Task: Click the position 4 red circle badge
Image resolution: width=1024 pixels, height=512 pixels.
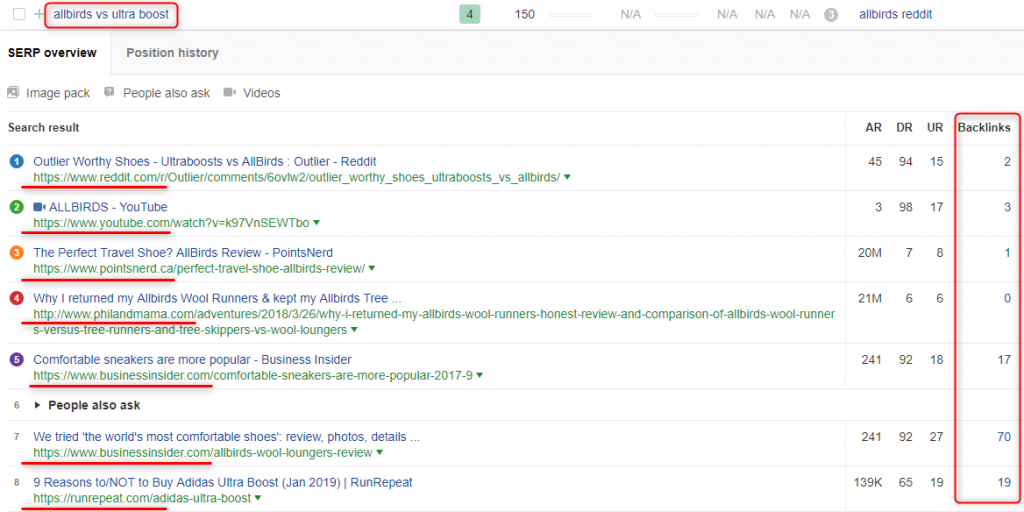Action: [16, 298]
